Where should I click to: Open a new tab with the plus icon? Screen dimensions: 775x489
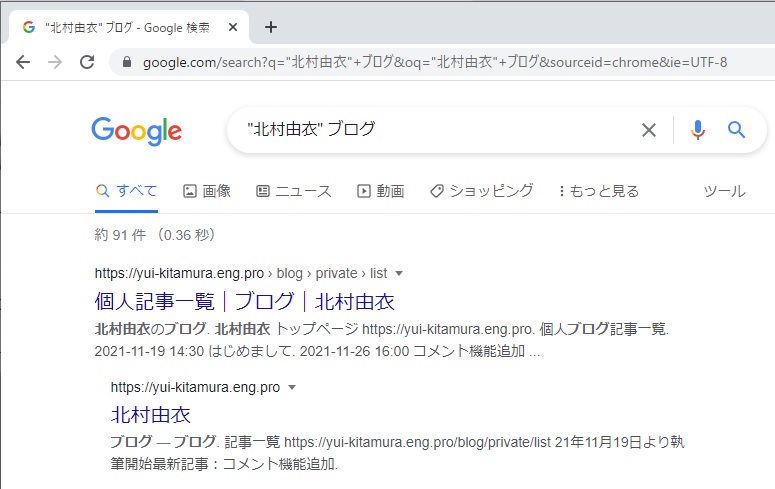click(271, 27)
